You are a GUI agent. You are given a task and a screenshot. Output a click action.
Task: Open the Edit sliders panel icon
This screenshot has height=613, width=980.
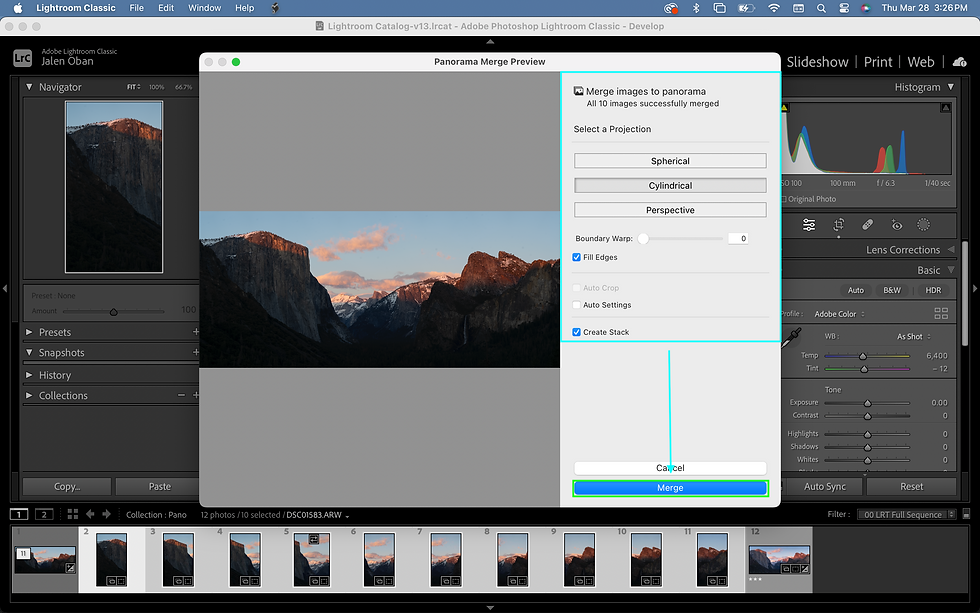click(x=809, y=225)
